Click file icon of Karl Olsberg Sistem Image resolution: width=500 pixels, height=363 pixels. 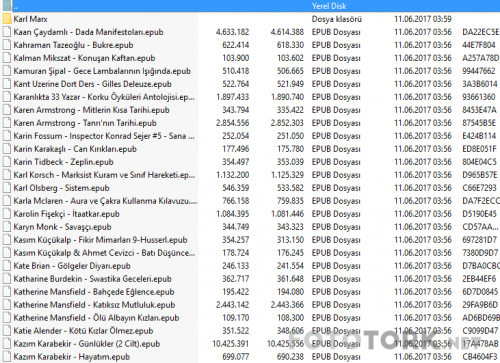coord(7,188)
